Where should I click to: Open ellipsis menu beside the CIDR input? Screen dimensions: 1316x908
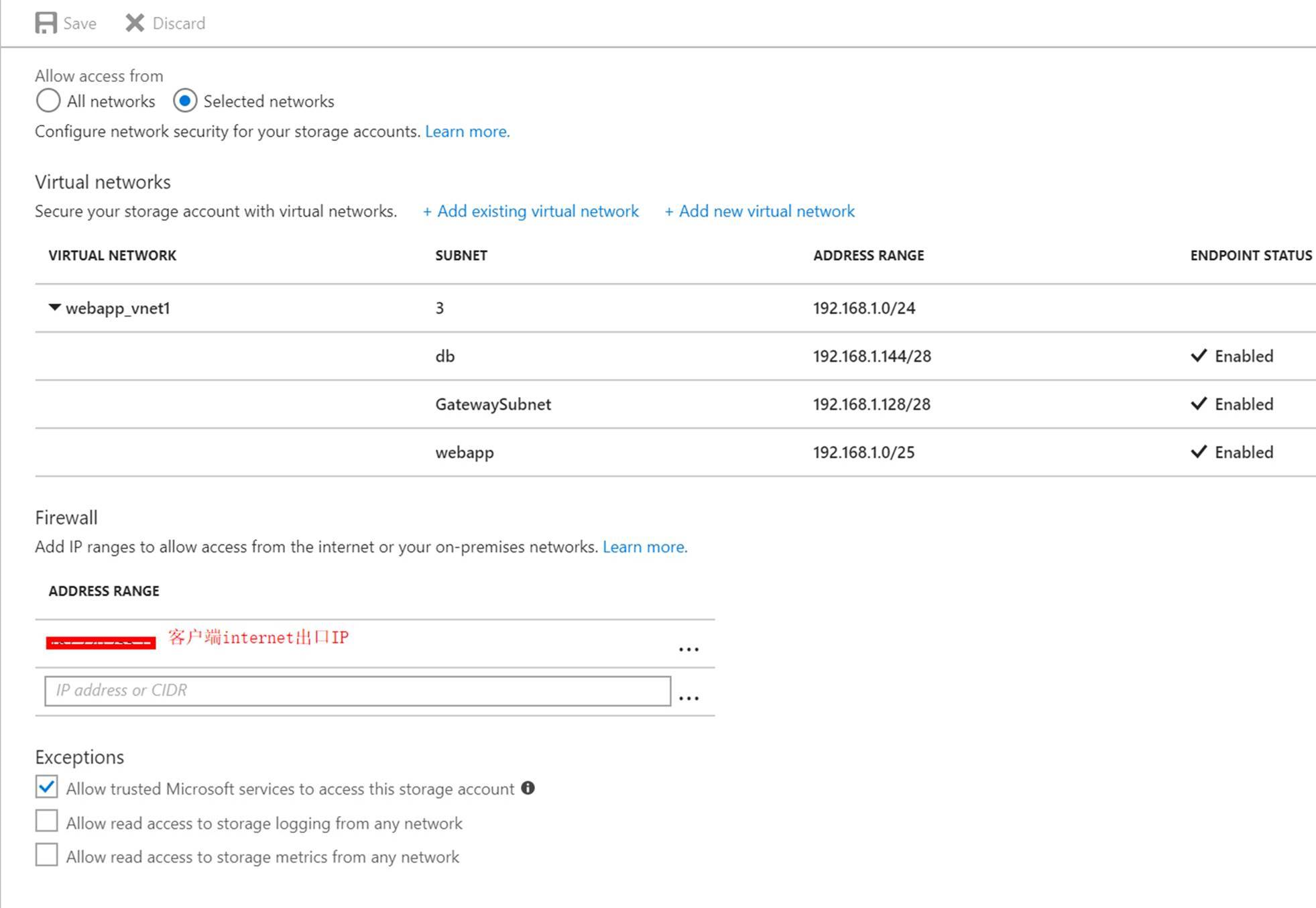689,697
